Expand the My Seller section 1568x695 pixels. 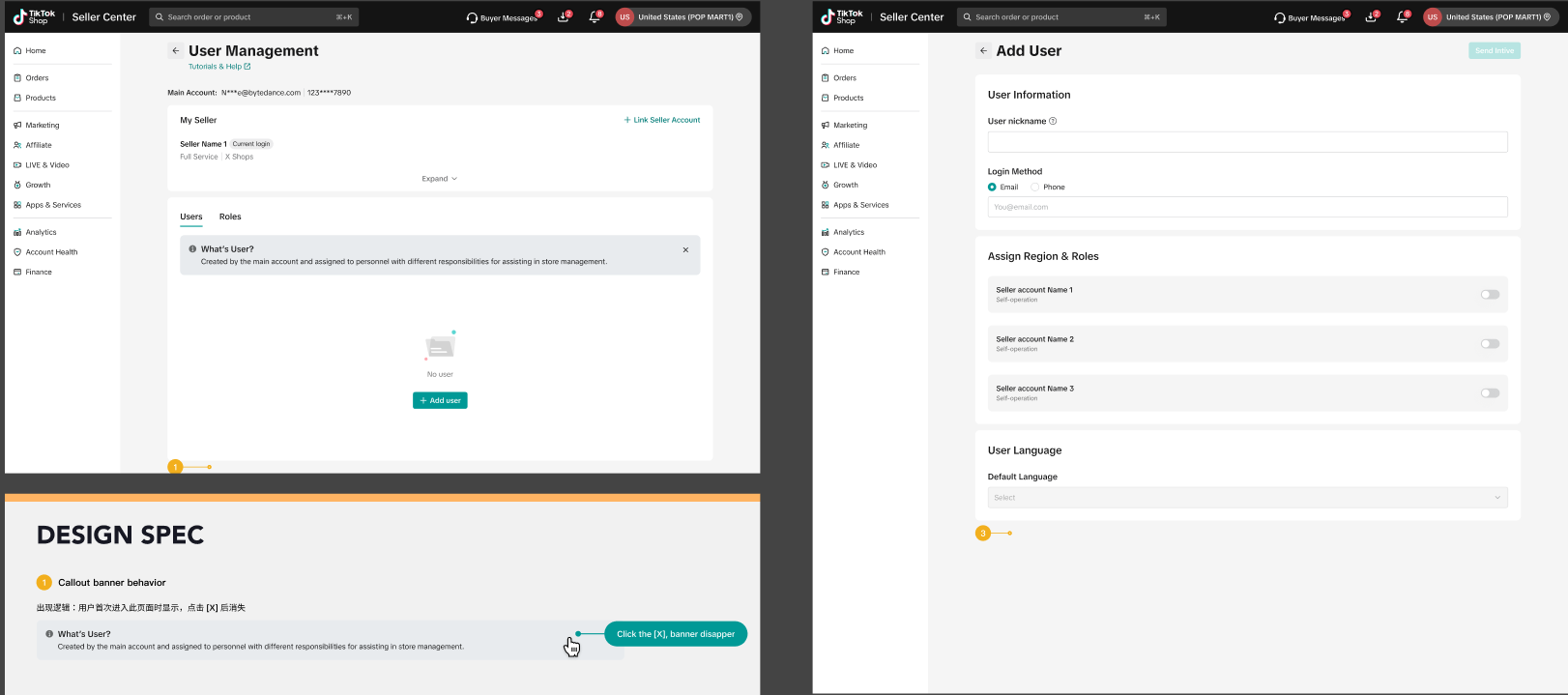tap(439, 179)
